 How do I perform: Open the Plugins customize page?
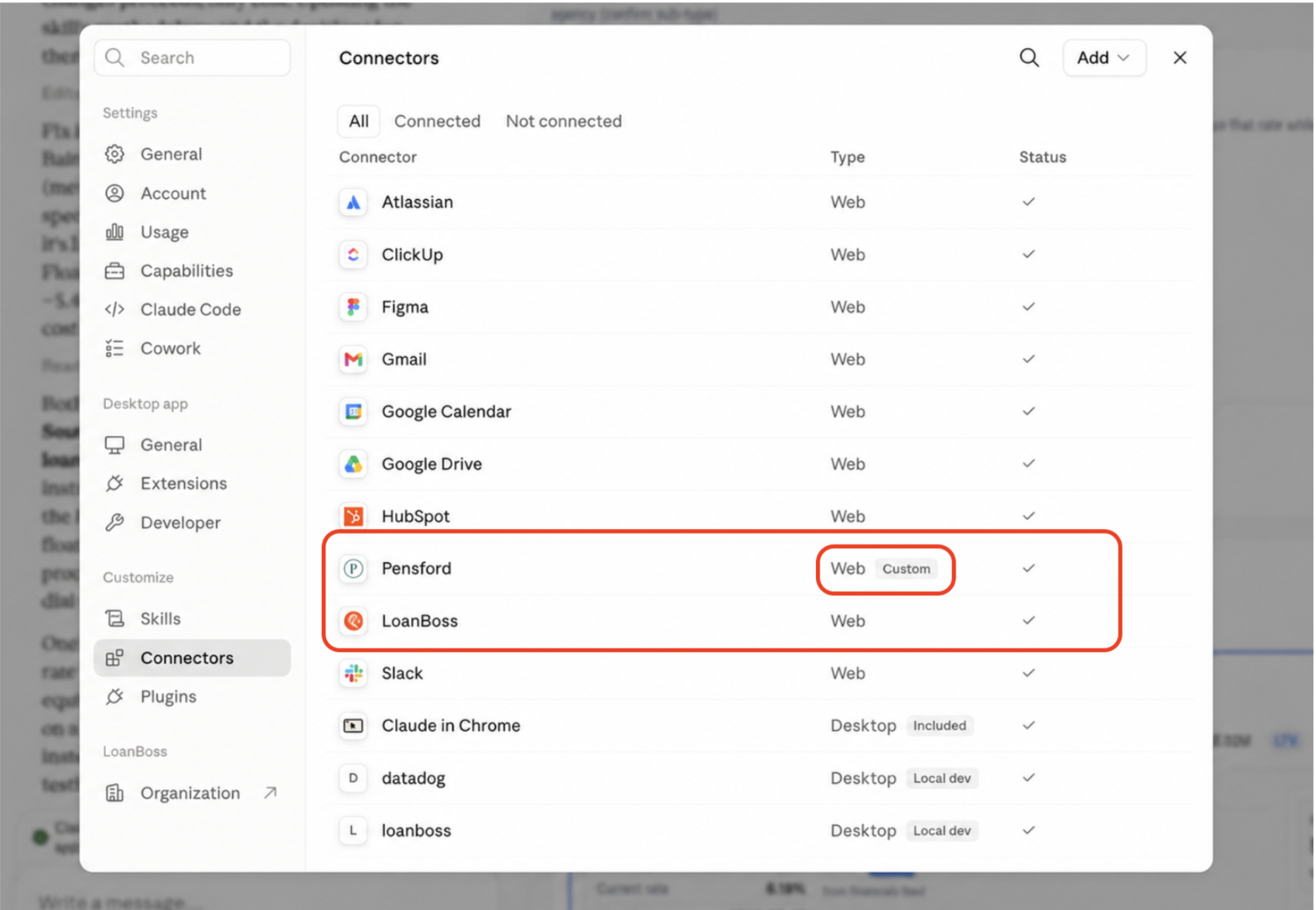coord(192,697)
